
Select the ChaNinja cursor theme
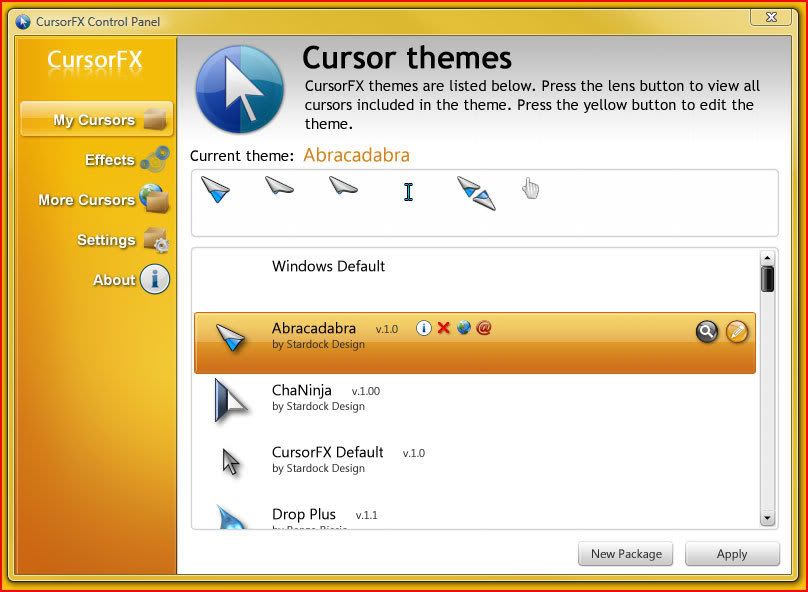click(302, 391)
